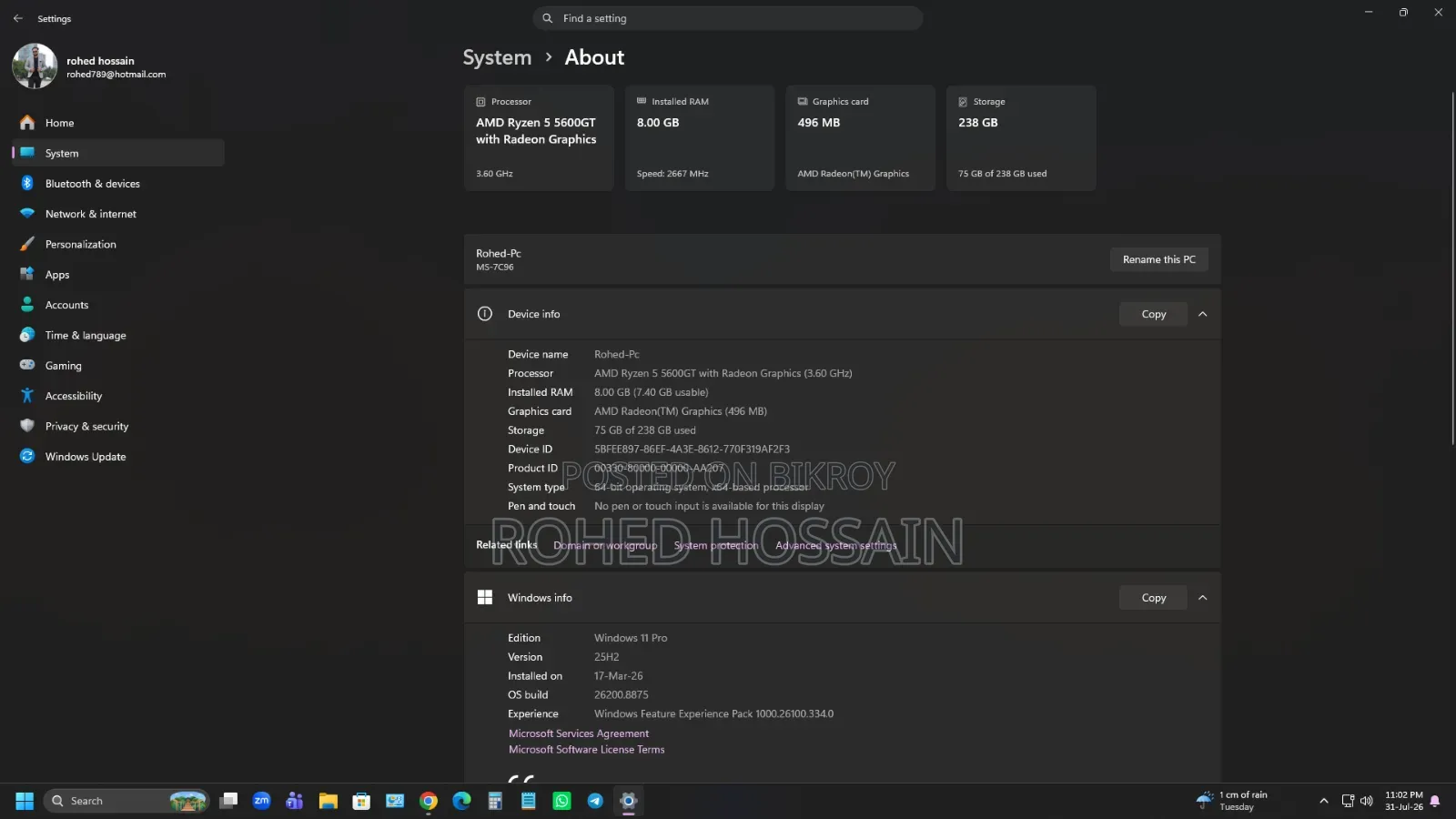Open the System protection link
Screen dimensions: 1456x819
716,545
